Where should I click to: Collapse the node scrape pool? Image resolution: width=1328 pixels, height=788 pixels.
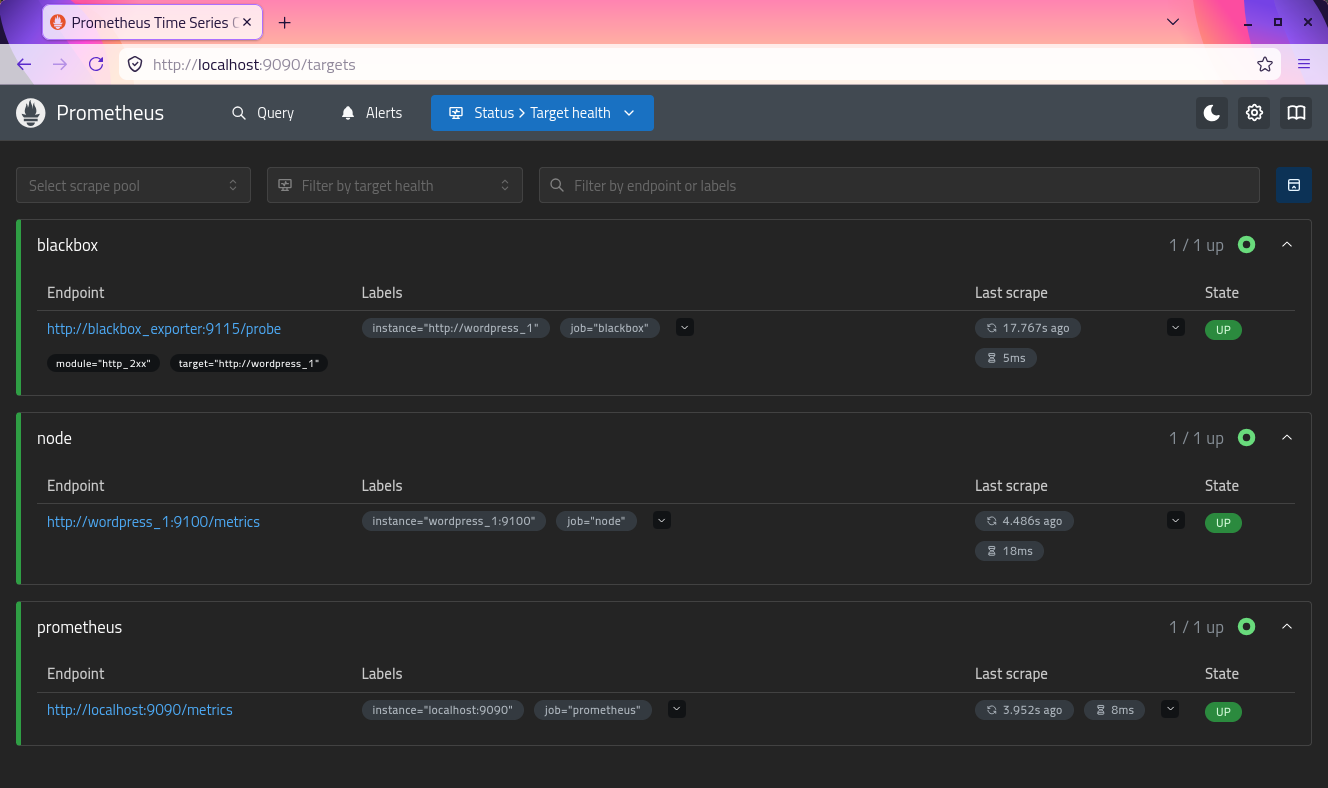[x=1287, y=438]
